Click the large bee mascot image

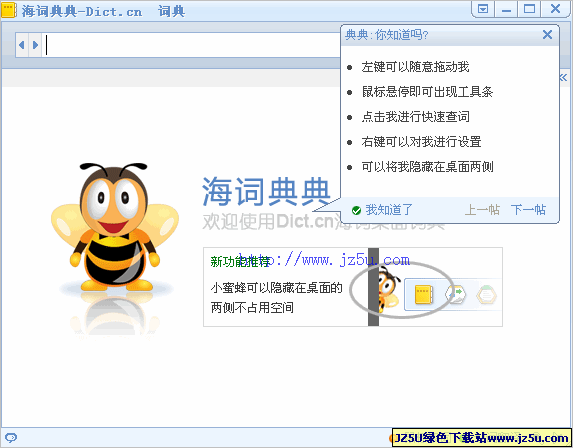[x=115, y=227]
